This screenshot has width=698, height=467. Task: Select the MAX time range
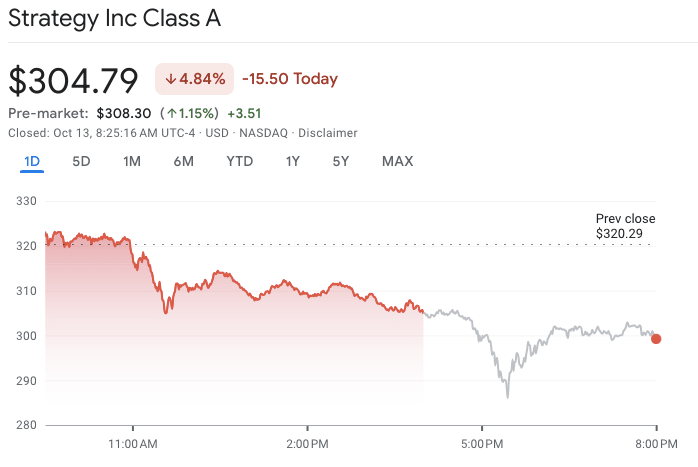(397, 162)
